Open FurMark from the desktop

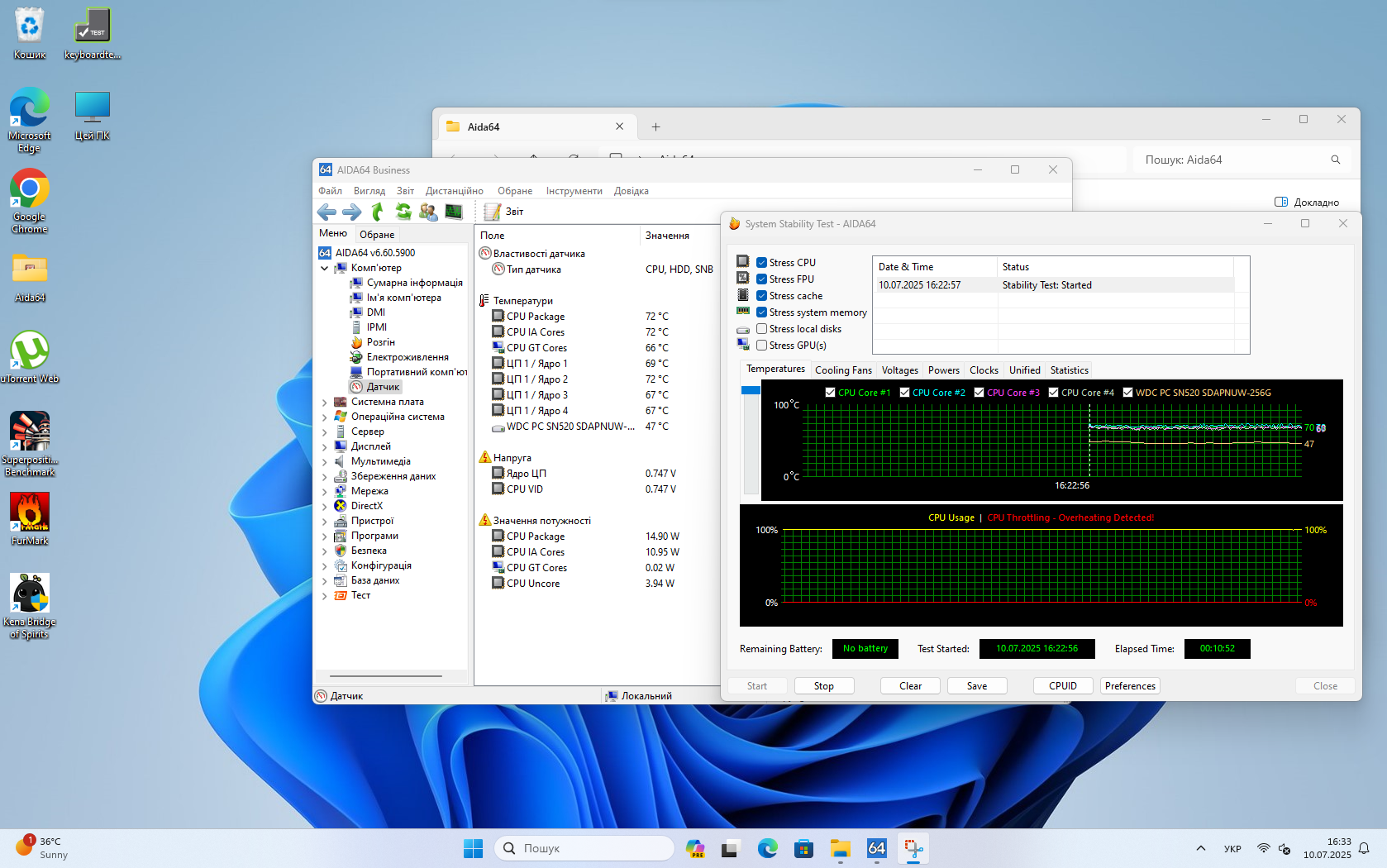click(x=30, y=513)
